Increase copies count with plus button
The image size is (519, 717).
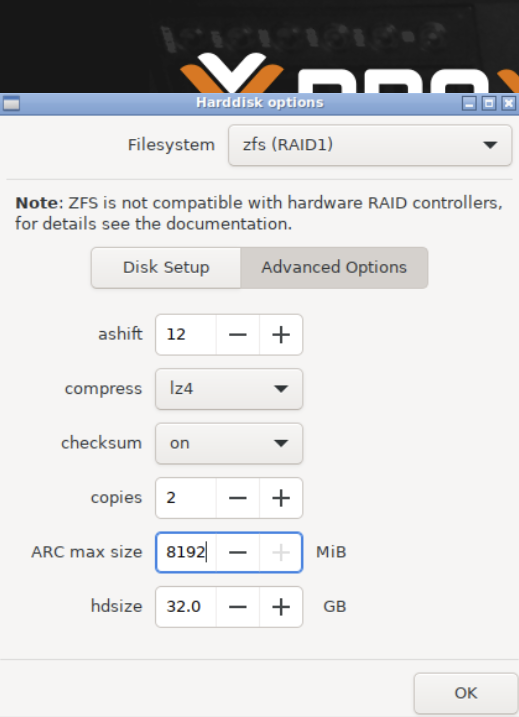[x=281, y=498]
